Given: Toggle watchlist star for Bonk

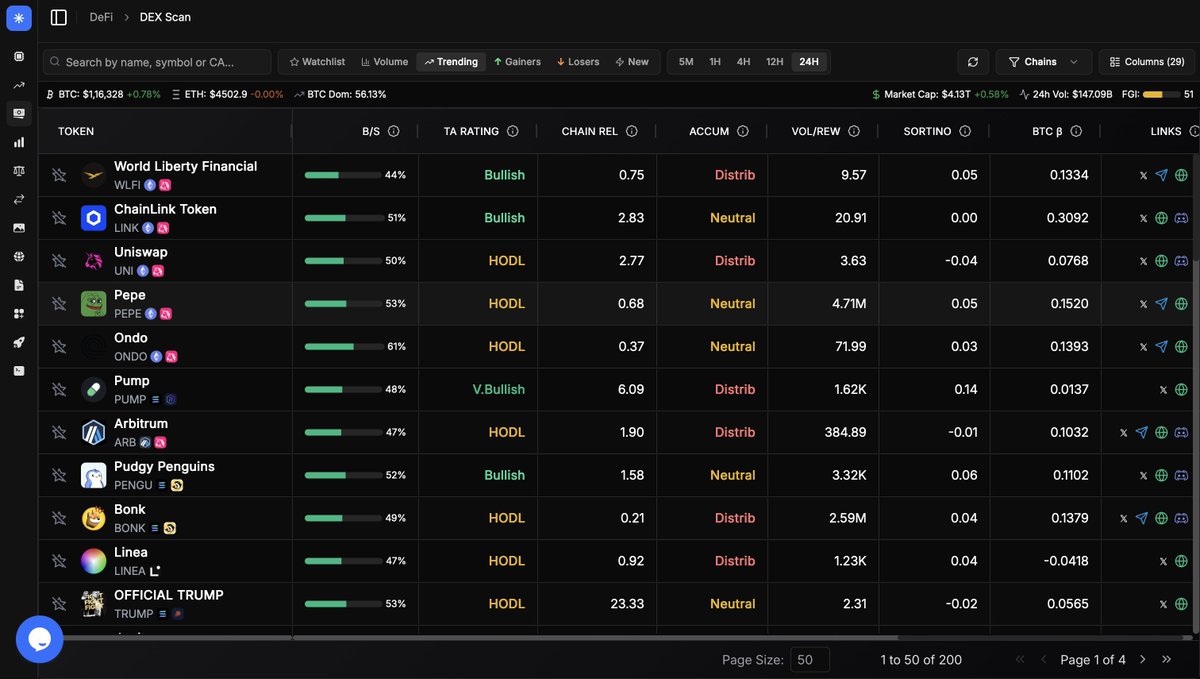Looking at the screenshot, I should coord(59,518).
